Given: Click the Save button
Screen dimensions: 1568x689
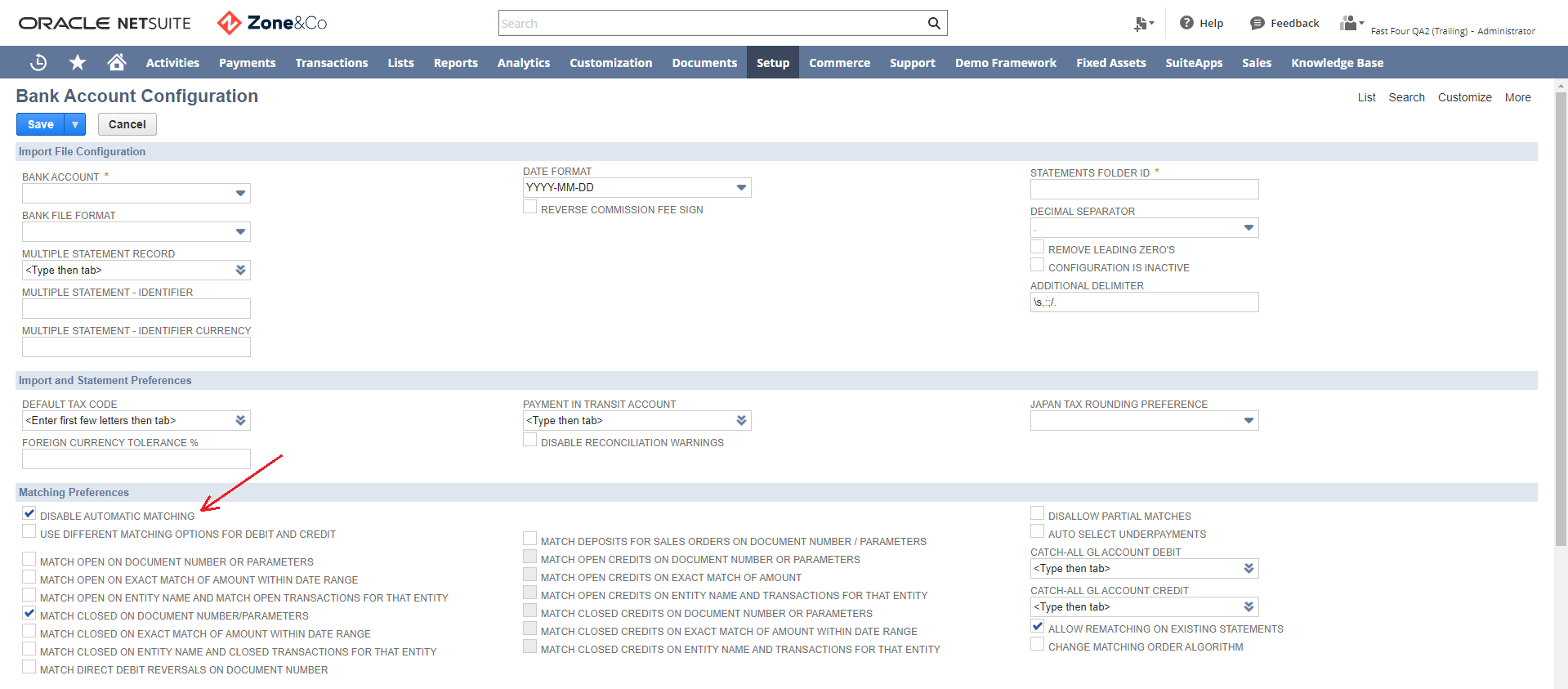Looking at the screenshot, I should [x=41, y=124].
